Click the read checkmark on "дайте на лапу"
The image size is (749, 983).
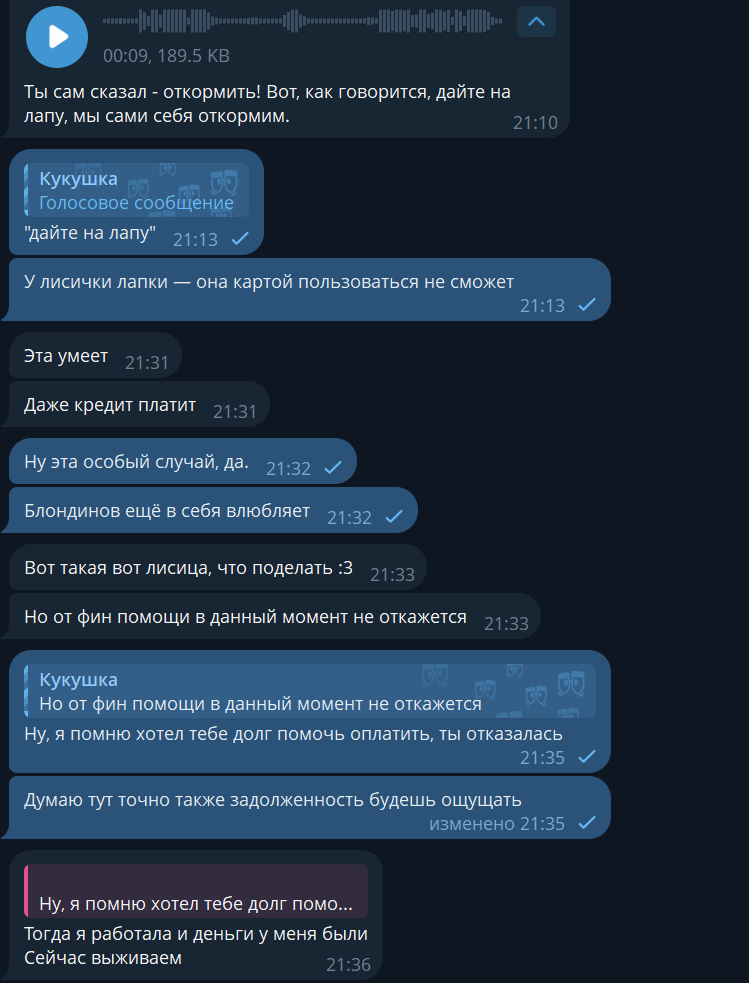240,239
